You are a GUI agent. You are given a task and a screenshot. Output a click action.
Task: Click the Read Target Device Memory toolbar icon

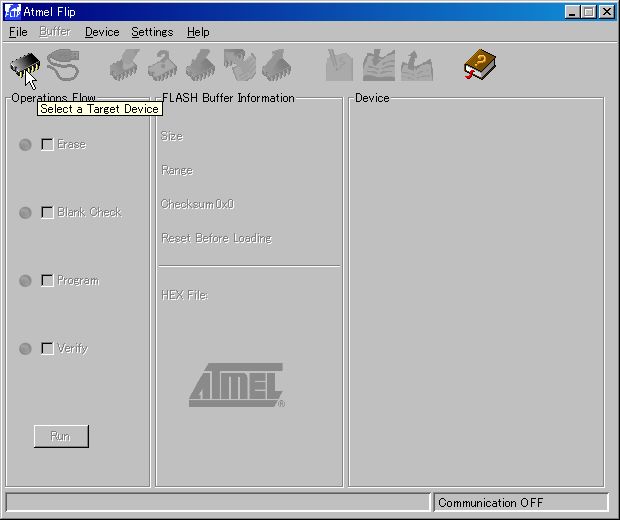point(277,65)
